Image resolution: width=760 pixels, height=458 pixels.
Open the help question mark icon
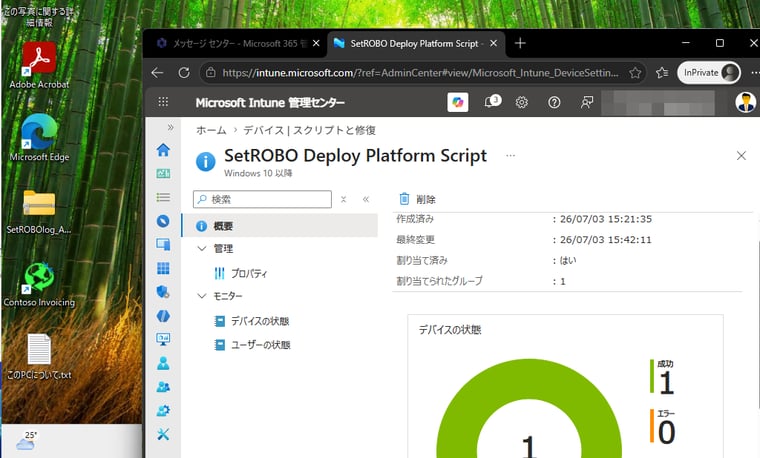pyautogui.click(x=554, y=102)
